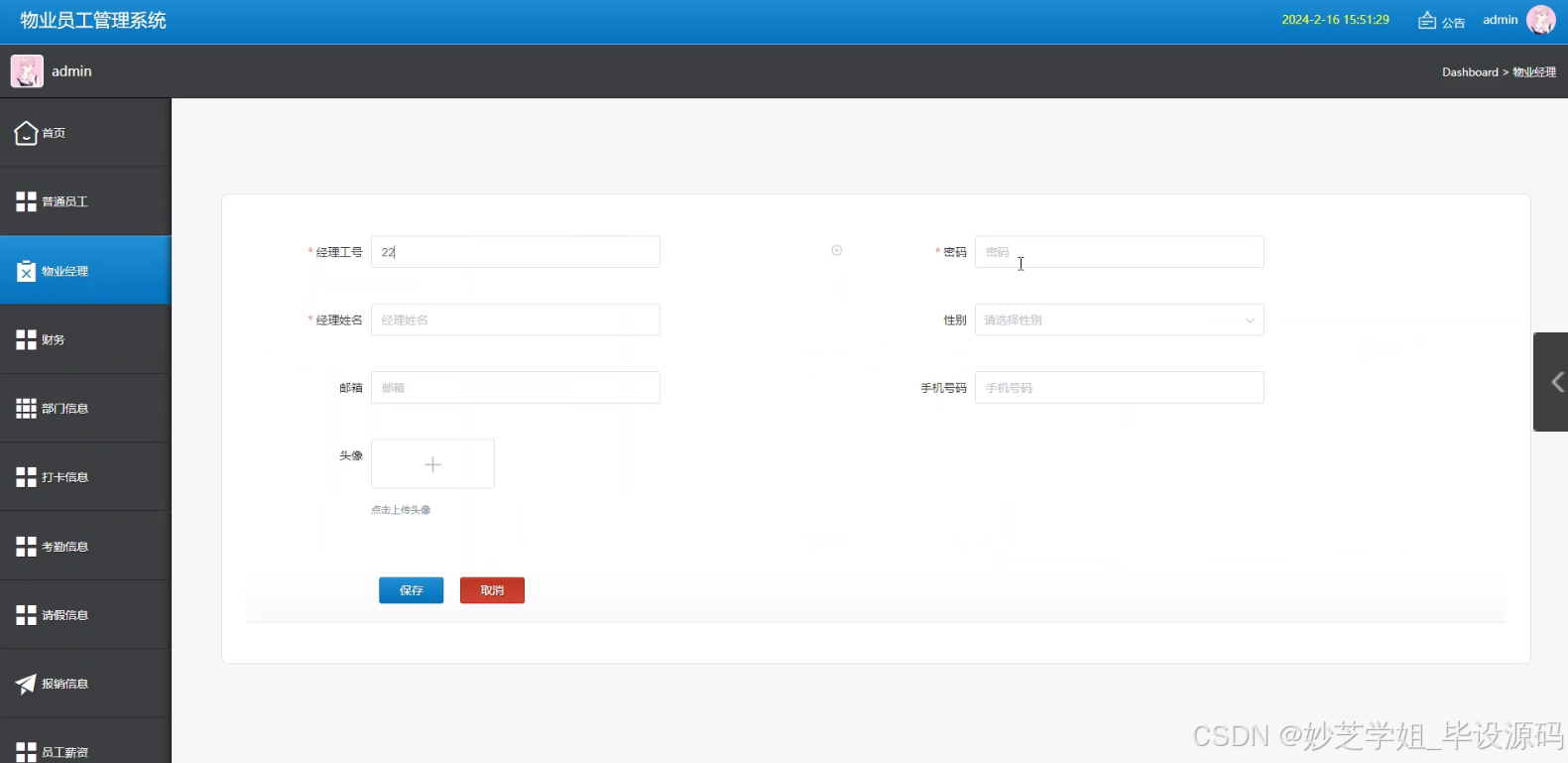Click the clipboard icon for 物业经理
This screenshot has width=1568, height=763.
coord(26,271)
